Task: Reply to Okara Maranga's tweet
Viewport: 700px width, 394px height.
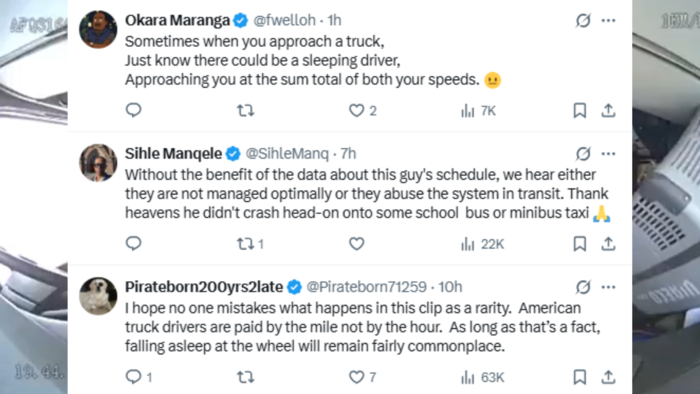Action: coord(133,110)
